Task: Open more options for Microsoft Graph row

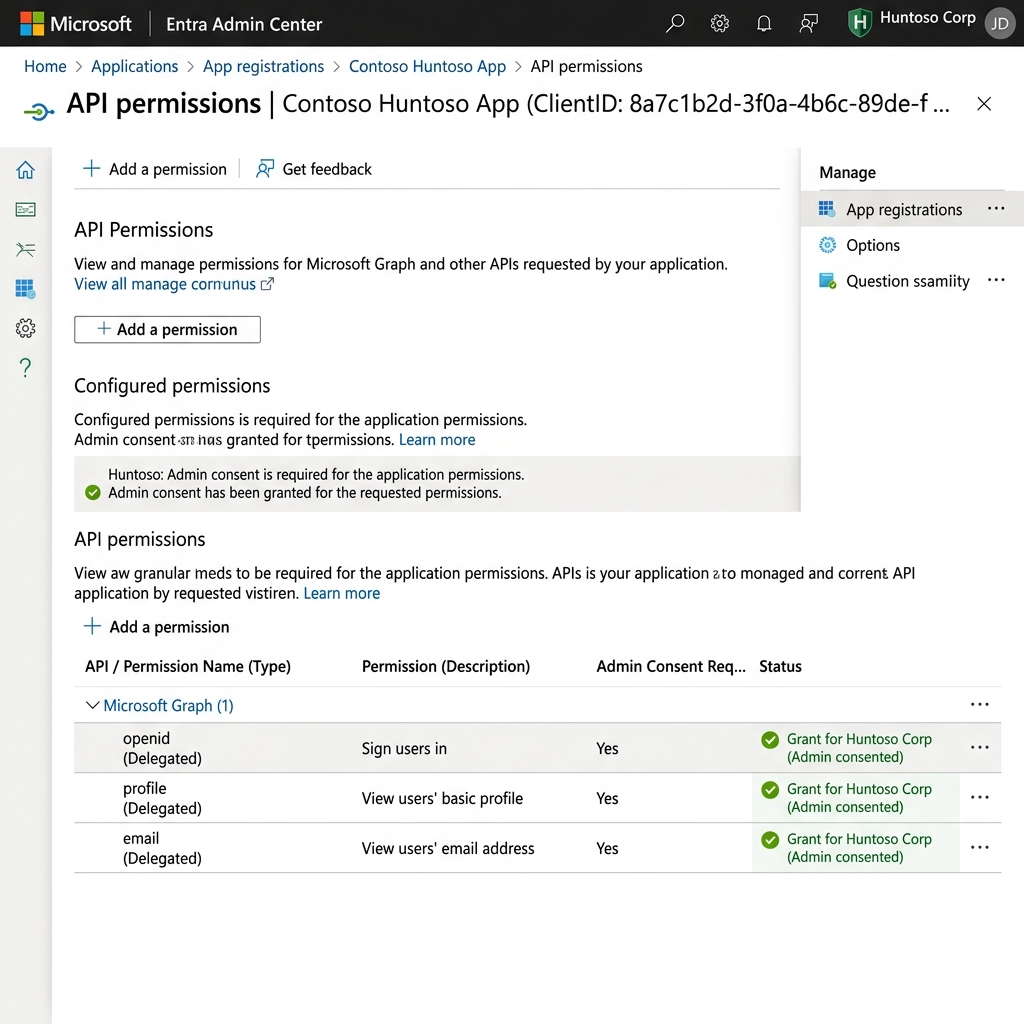Action: [980, 705]
